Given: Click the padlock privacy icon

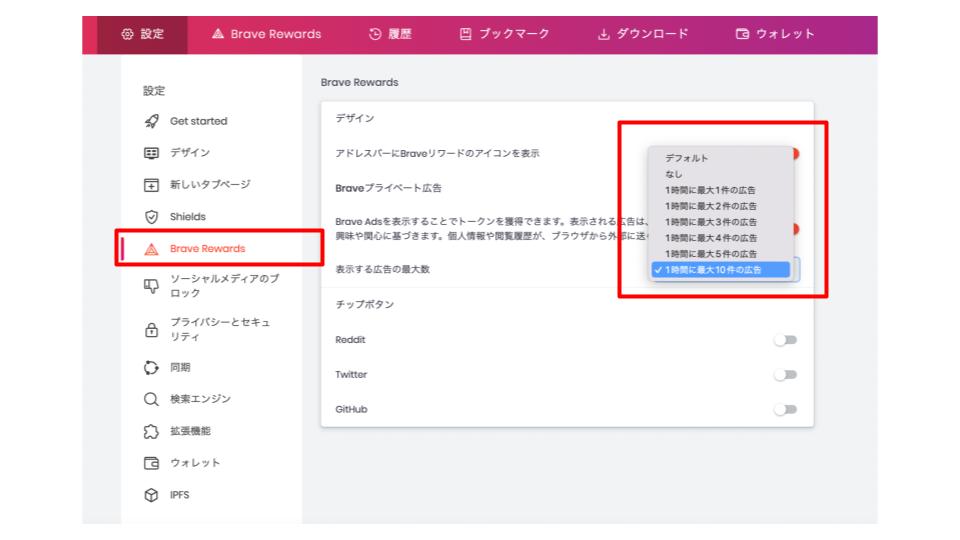Looking at the screenshot, I should (151, 329).
